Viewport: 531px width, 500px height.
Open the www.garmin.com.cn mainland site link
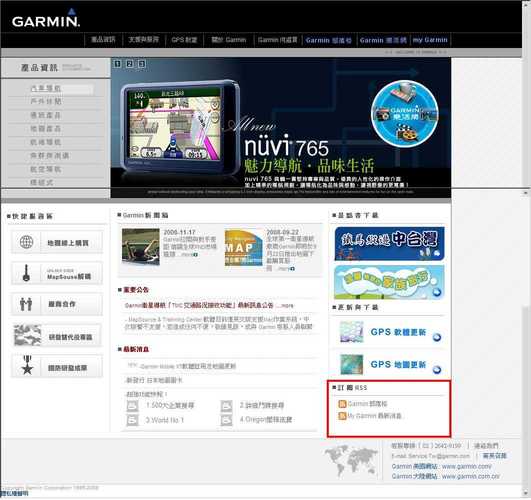[471, 476]
